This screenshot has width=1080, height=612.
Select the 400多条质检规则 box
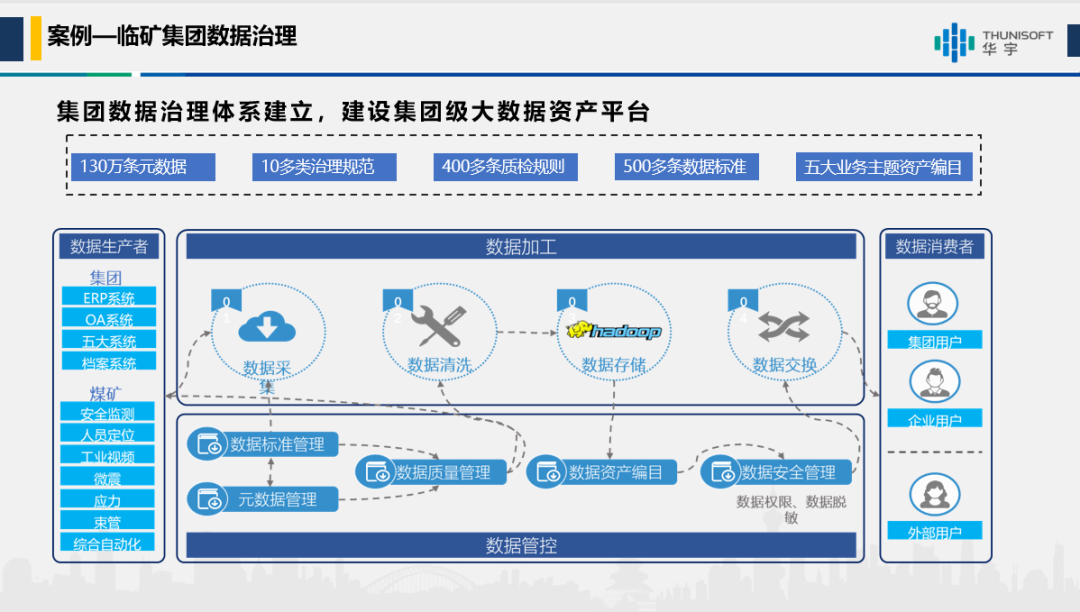[x=506, y=167]
